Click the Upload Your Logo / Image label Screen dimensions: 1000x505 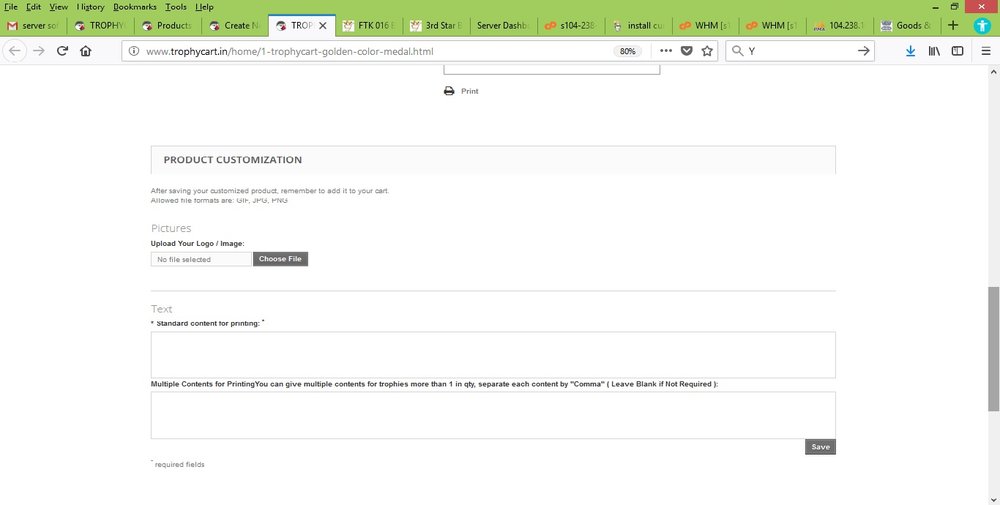click(198, 244)
